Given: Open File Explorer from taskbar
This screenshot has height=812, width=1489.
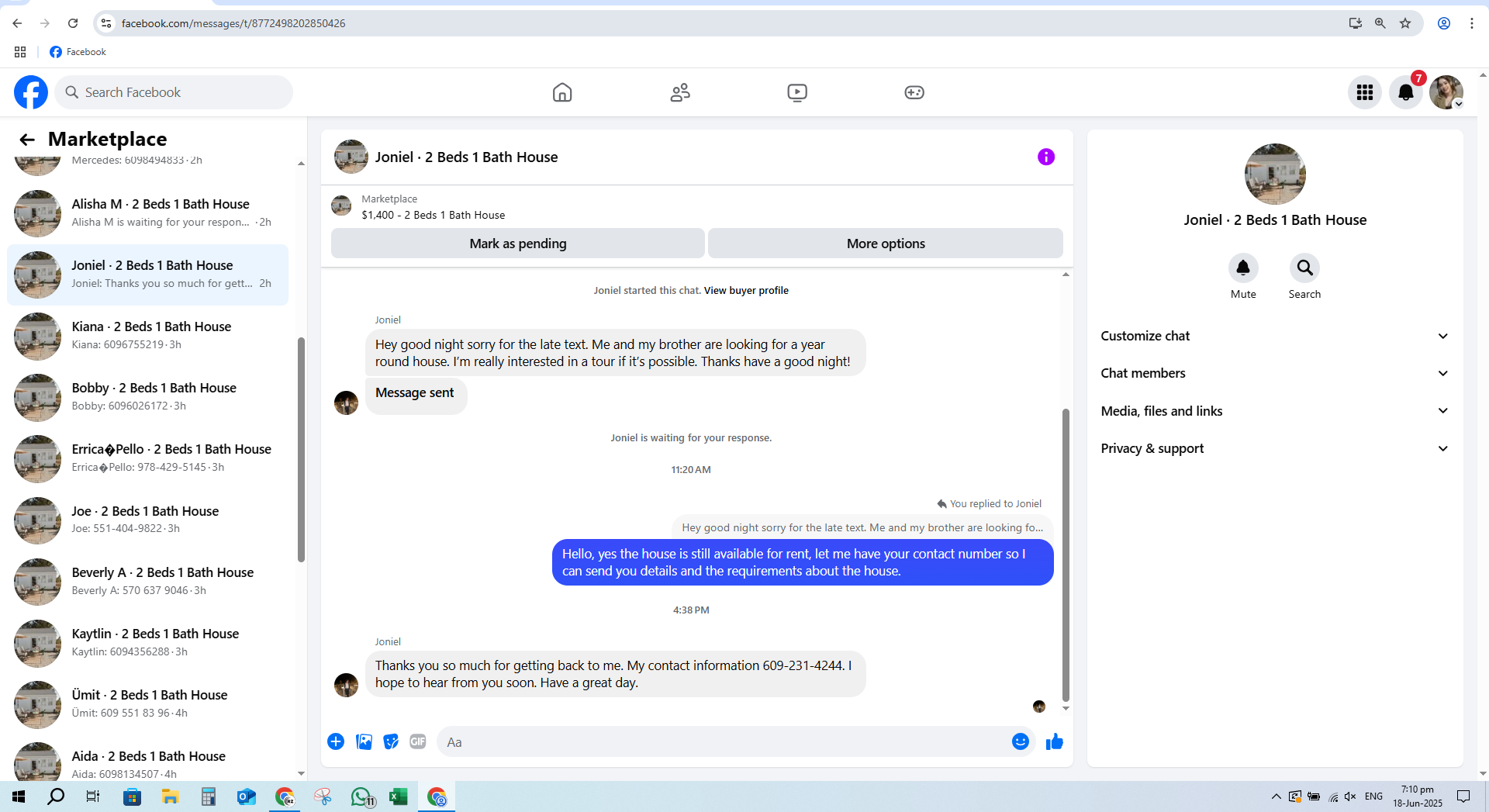Looking at the screenshot, I should click(x=170, y=796).
